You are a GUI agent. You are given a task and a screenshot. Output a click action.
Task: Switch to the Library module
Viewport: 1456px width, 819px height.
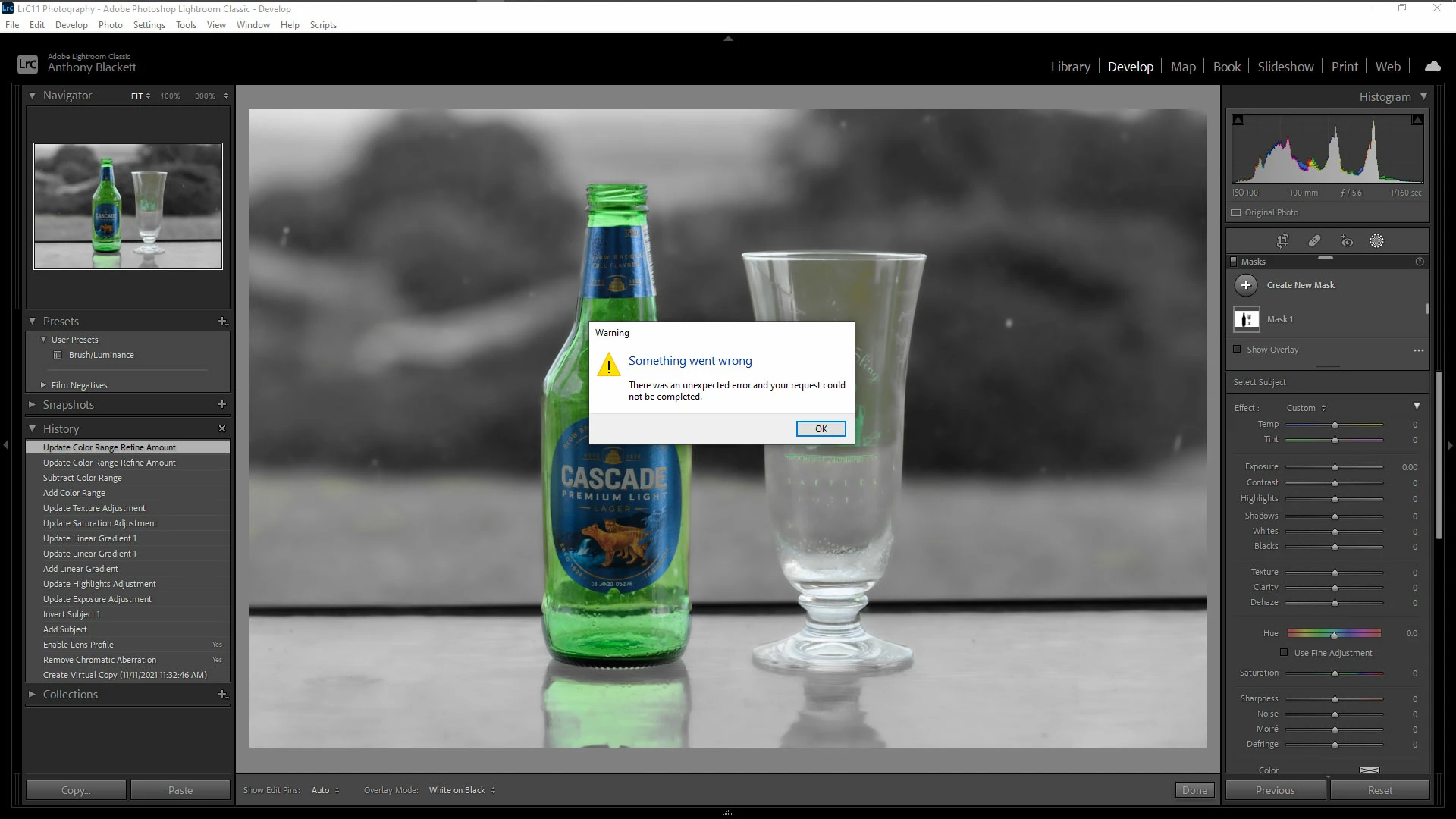[x=1070, y=67]
